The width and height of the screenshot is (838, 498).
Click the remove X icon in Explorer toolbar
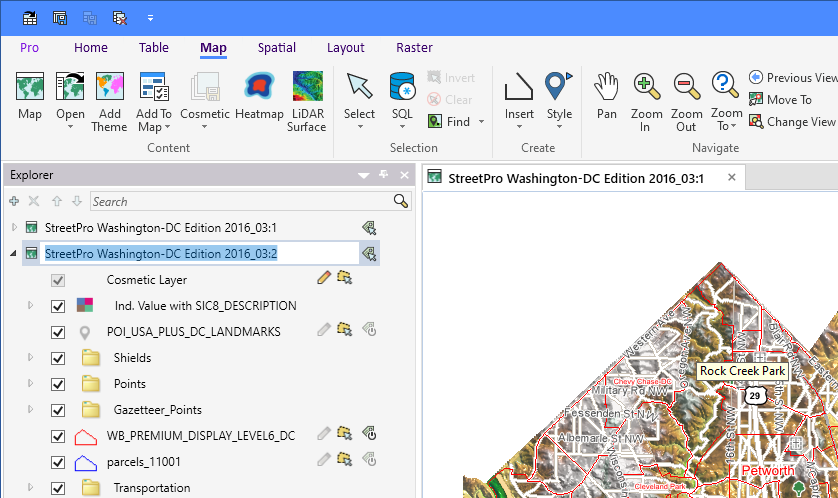pos(34,201)
